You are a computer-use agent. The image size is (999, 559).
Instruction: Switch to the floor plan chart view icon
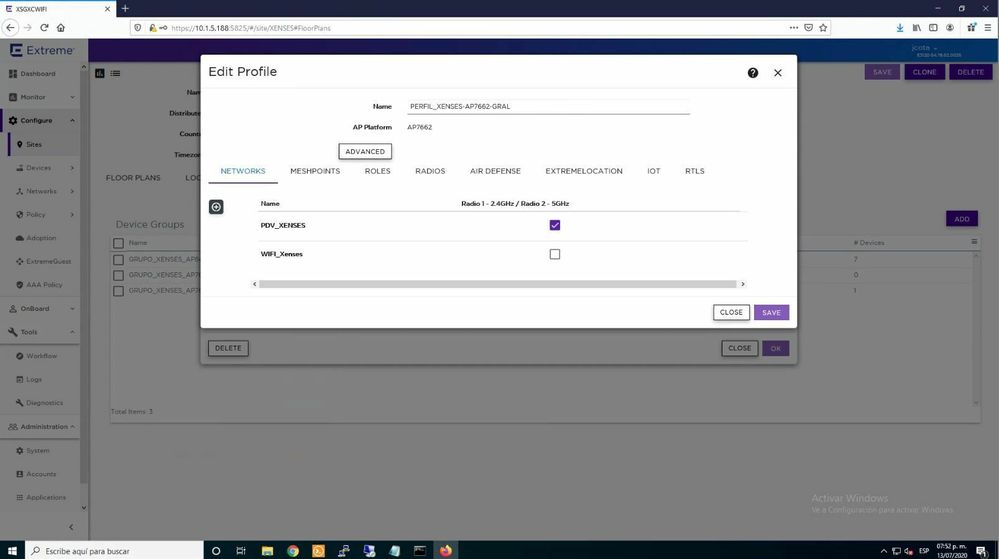[x=100, y=73]
